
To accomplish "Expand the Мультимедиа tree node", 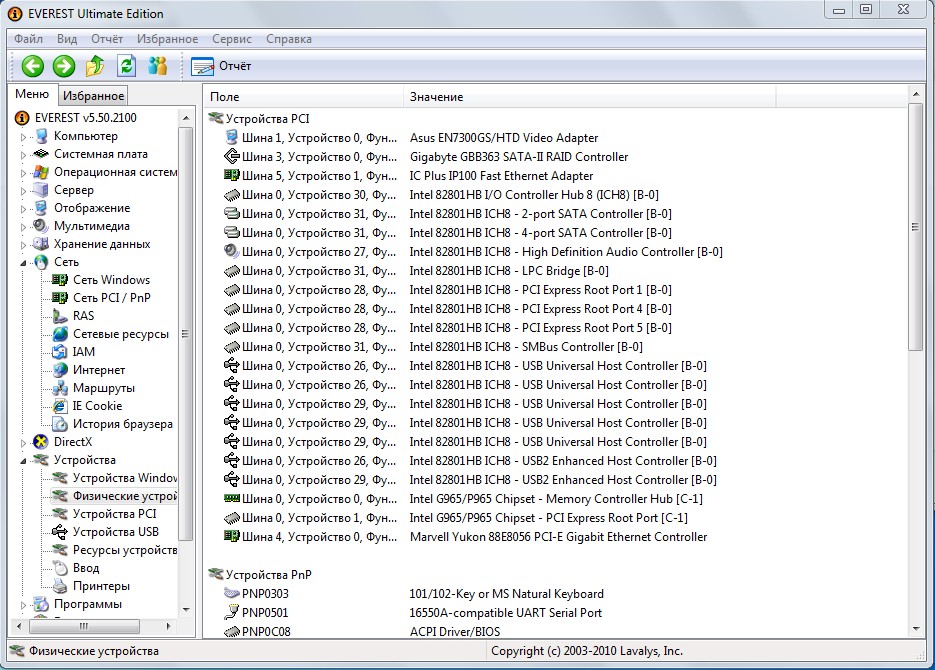I will pos(23,227).
